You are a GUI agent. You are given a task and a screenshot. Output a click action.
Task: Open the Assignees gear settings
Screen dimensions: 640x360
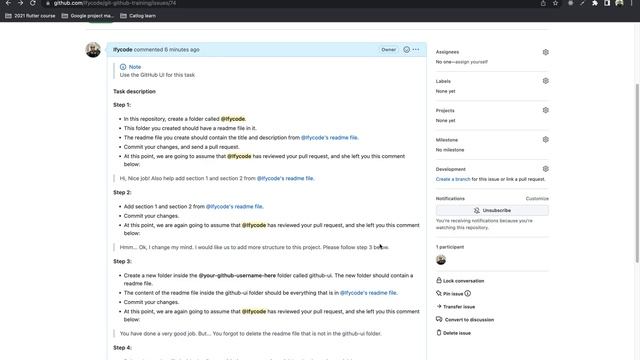pyautogui.click(x=546, y=52)
